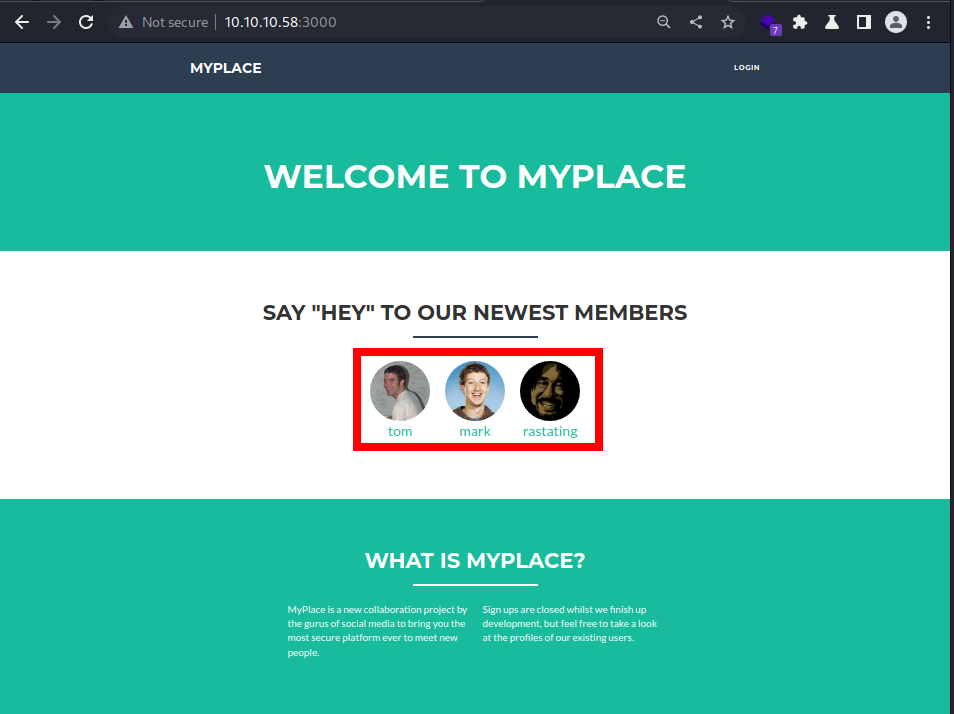Open the purple extension with badge 7
This screenshot has width=954, height=714.
771,24
